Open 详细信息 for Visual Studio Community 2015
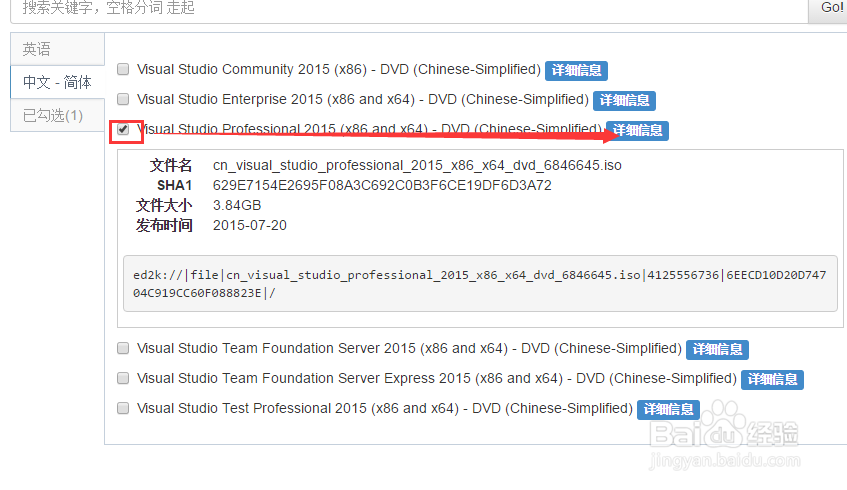847x490 pixels. [x=576, y=70]
